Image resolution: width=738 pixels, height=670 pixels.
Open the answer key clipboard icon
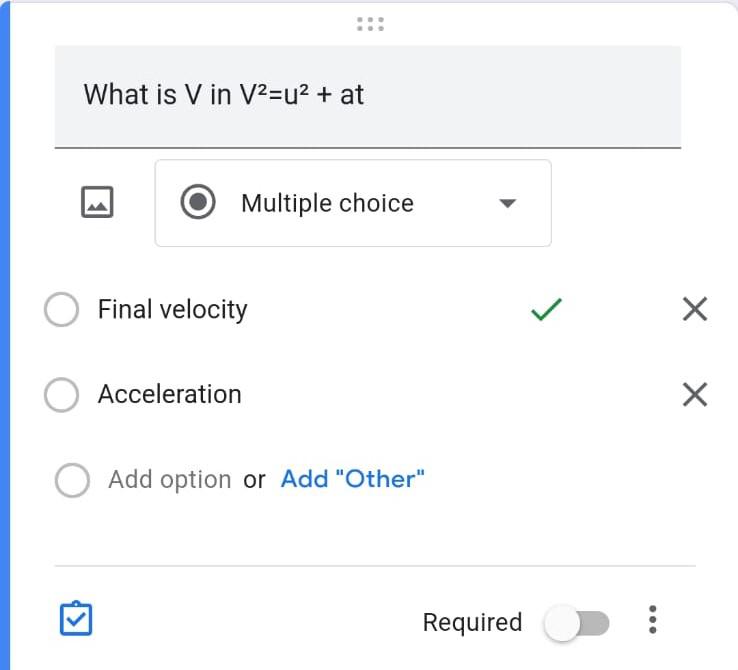(77, 620)
